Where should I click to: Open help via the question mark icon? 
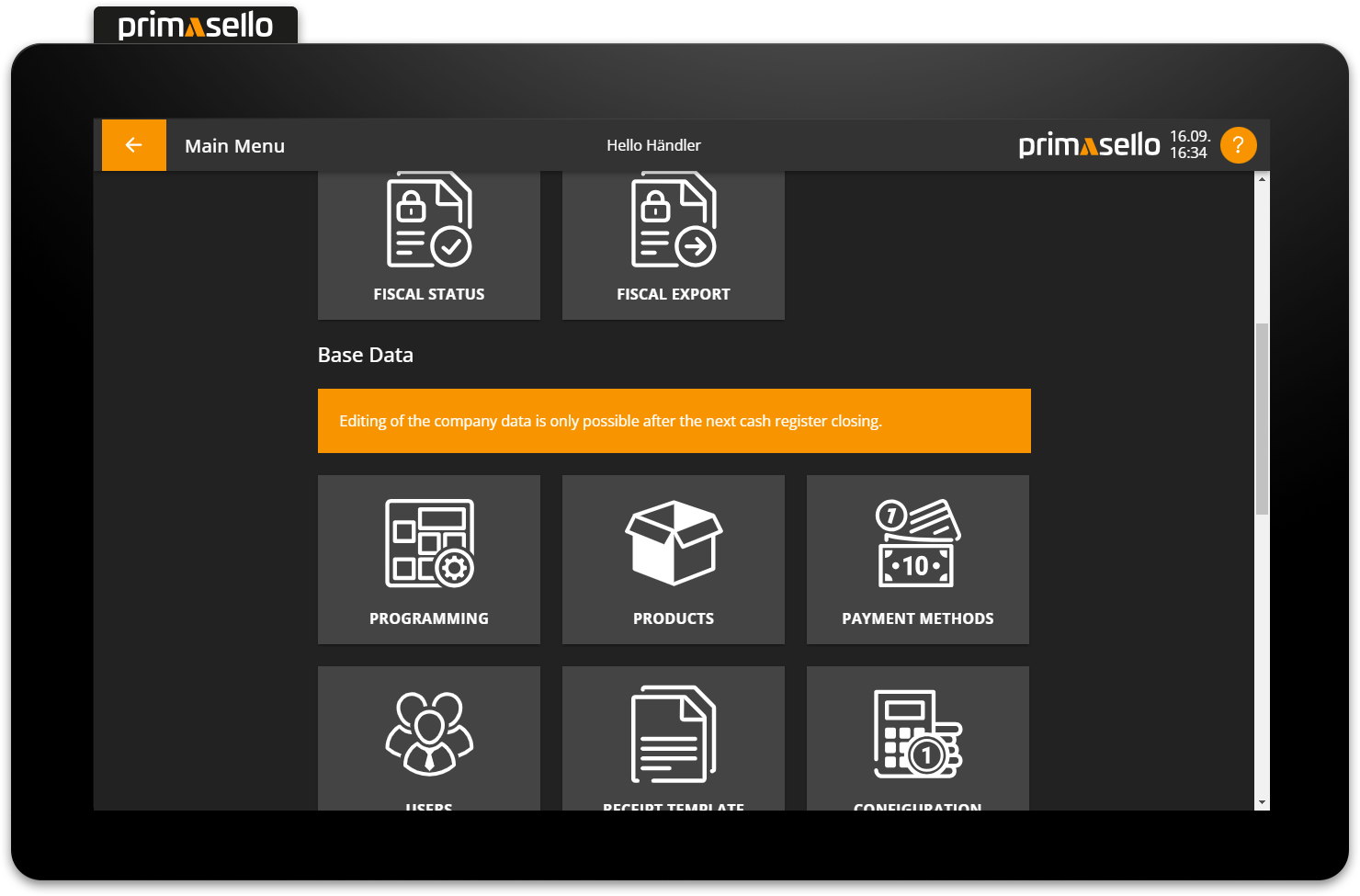click(x=1238, y=145)
